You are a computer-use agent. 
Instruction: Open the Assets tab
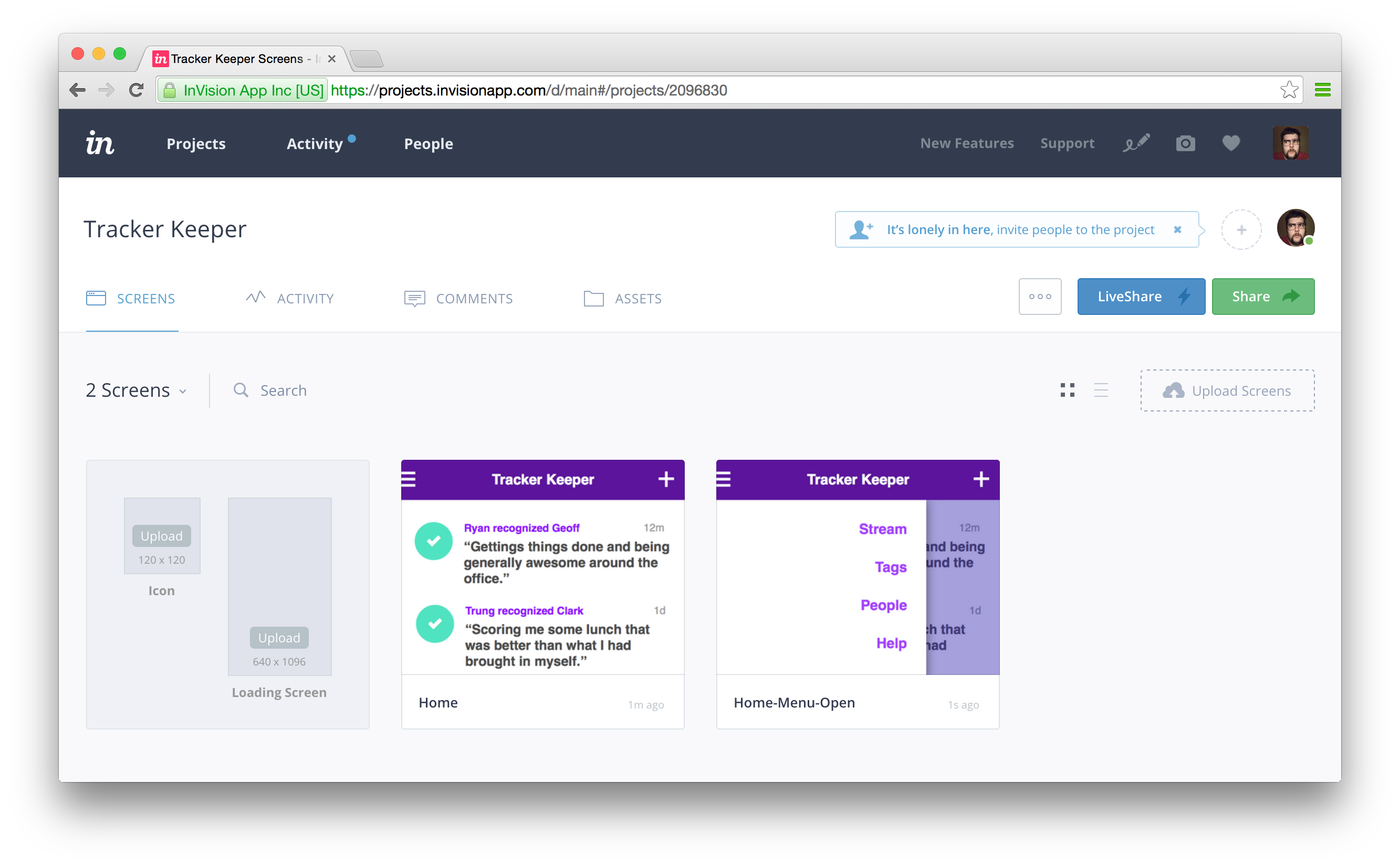pyautogui.click(x=623, y=299)
